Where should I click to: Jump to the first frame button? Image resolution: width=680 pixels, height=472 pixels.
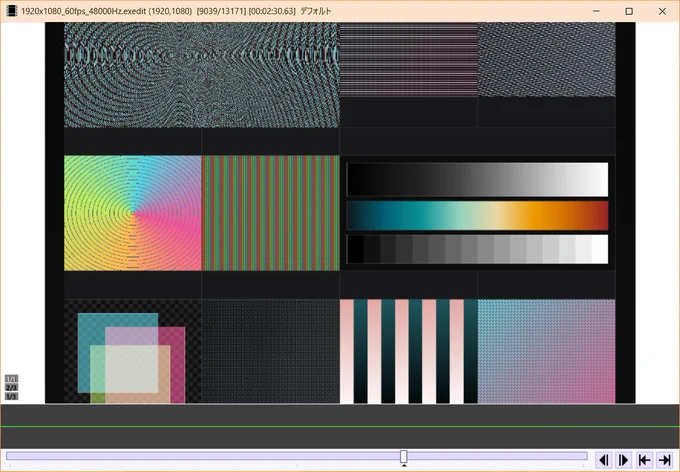point(644,460)
